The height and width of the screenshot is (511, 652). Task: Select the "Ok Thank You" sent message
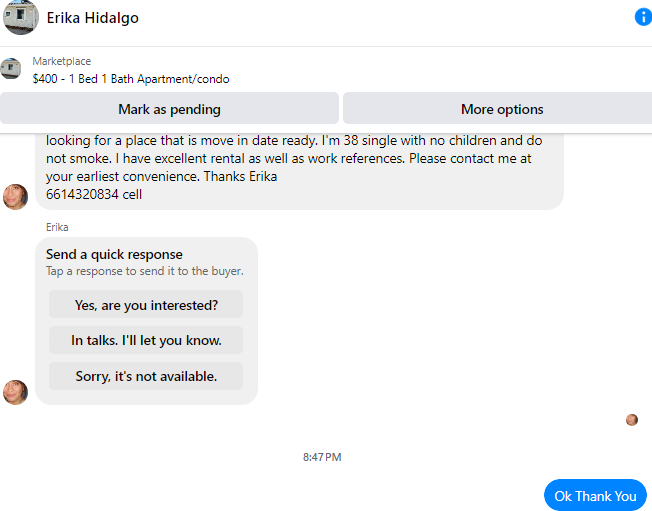[x=595, y=496]
